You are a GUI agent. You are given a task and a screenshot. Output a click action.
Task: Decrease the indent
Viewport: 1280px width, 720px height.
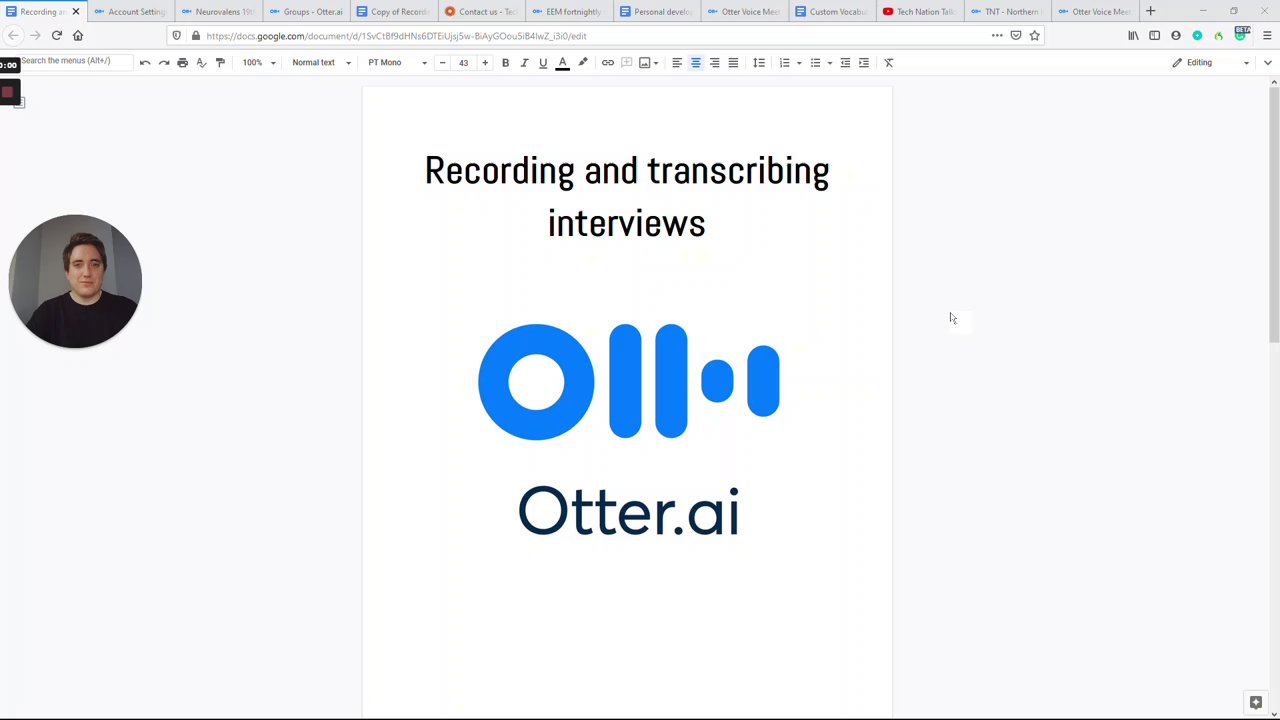coord(845,62)
